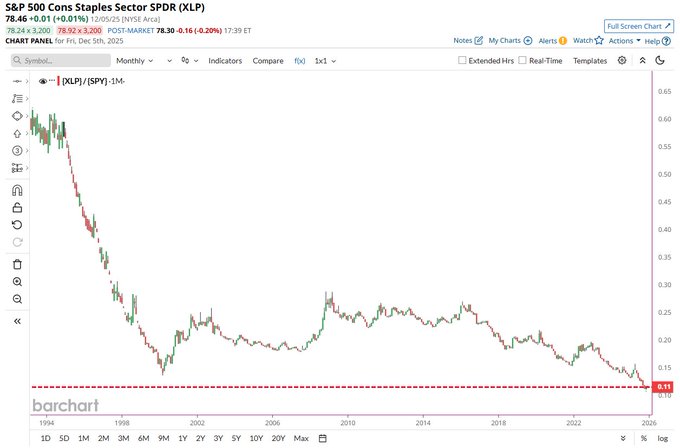Select the 10Y time range
Image resolution: width=680 pixels, height=448 pixels.
point(256,438)
